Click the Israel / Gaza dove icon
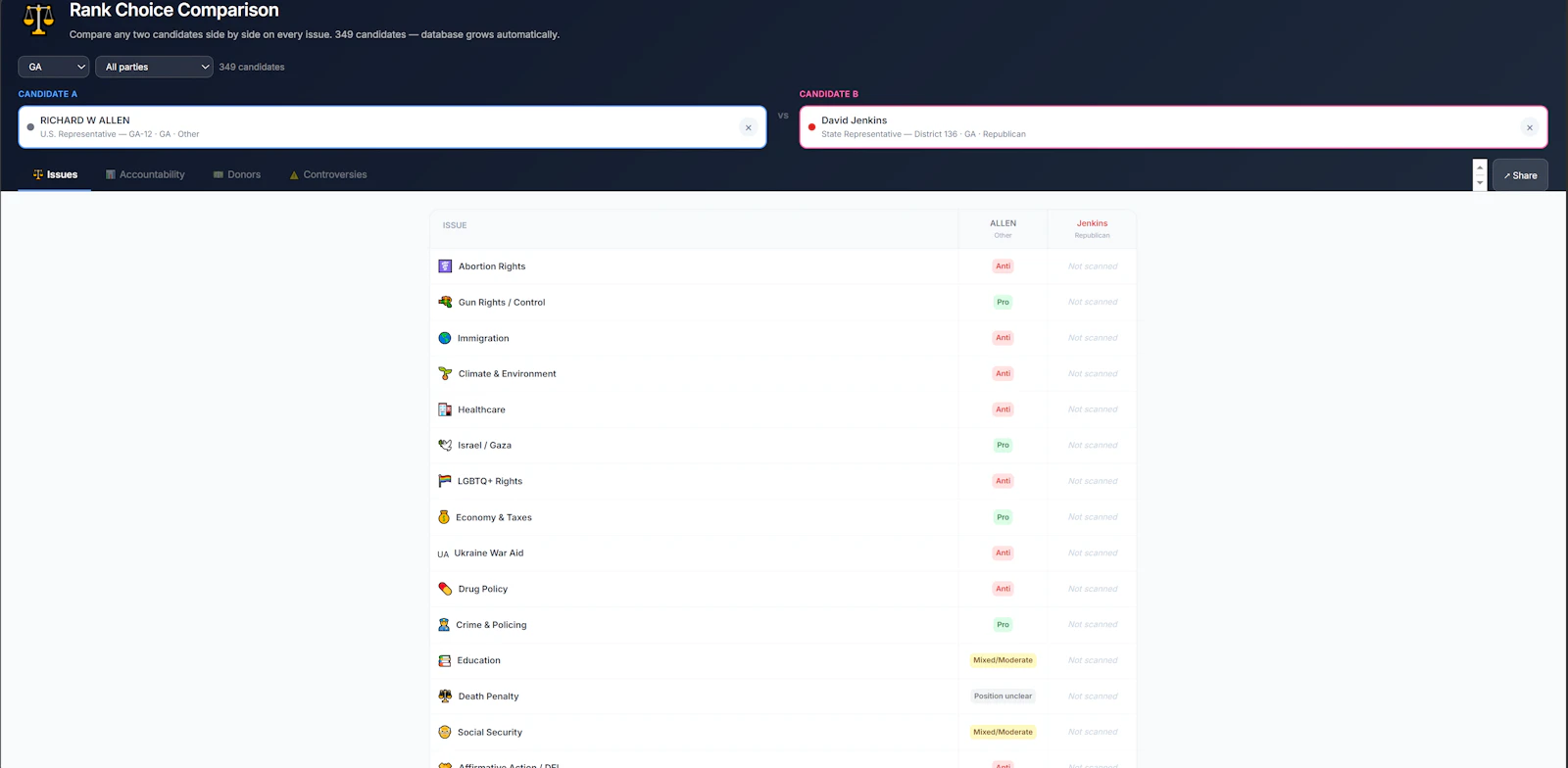The height and width of the screenshot is (768, 1568). tap(445, 445)
